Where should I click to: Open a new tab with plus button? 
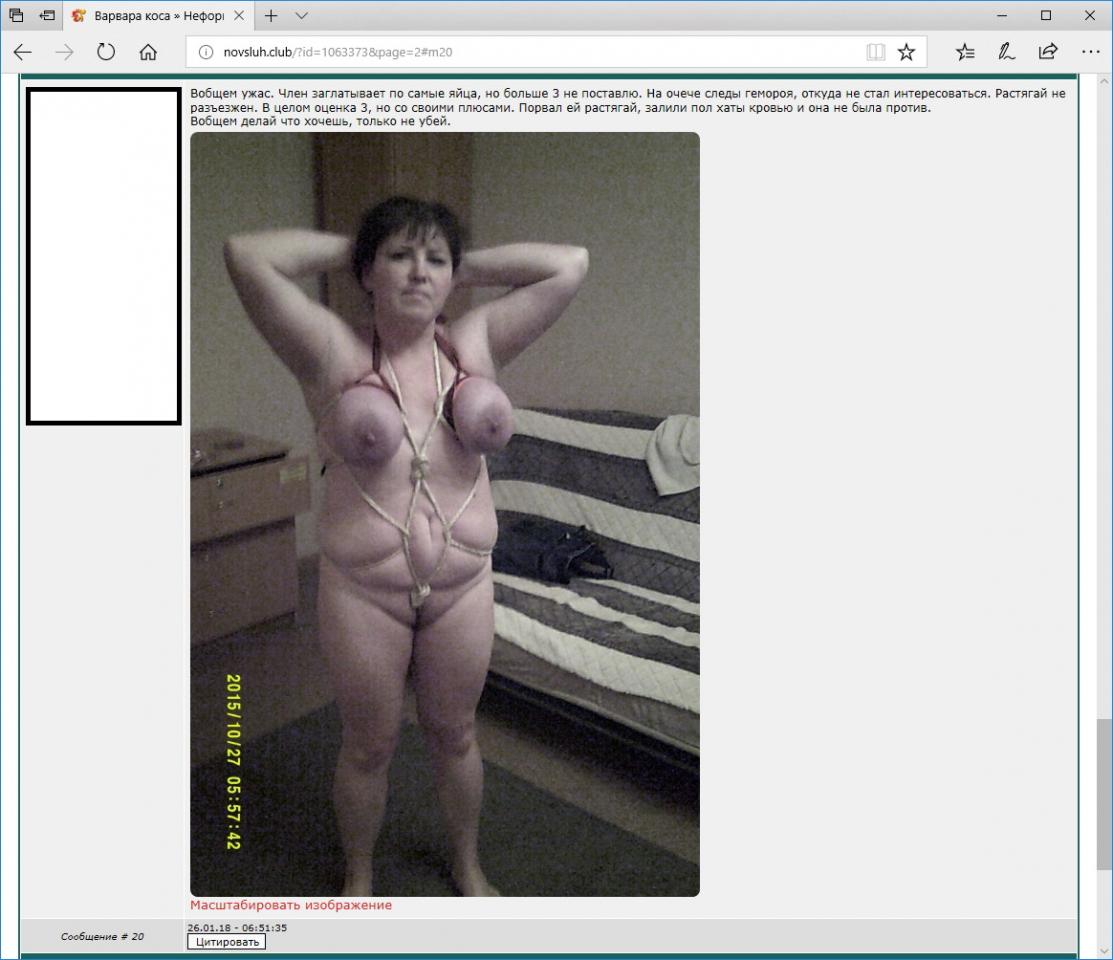pos(271,16)
